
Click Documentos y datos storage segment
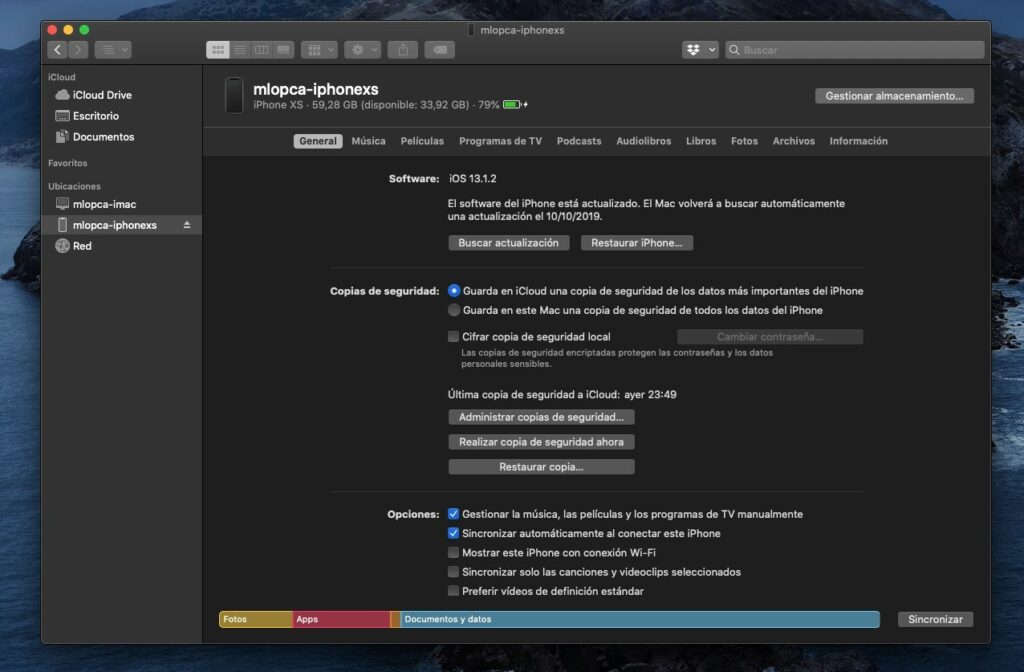point(640,619)
